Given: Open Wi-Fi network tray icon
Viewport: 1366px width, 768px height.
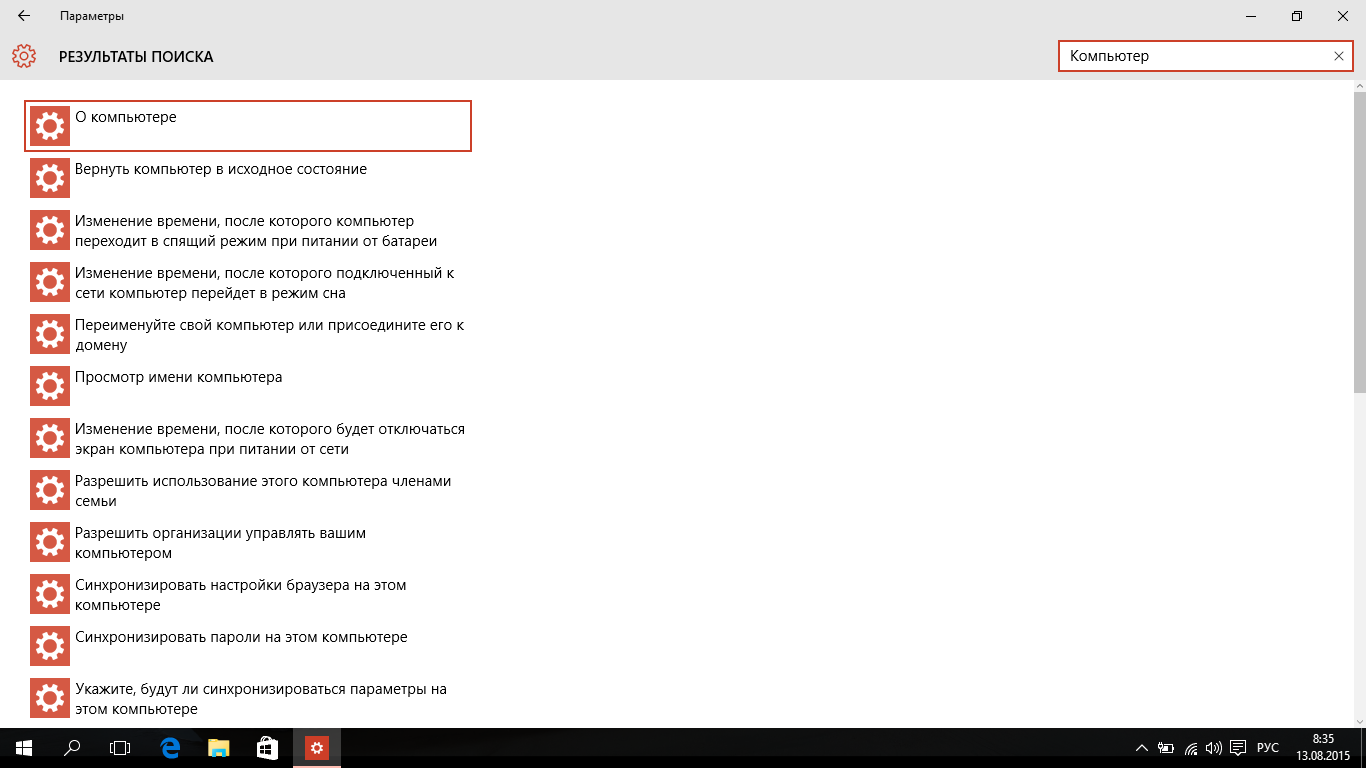Looking at the screenshot, I should pos(1190,748).
